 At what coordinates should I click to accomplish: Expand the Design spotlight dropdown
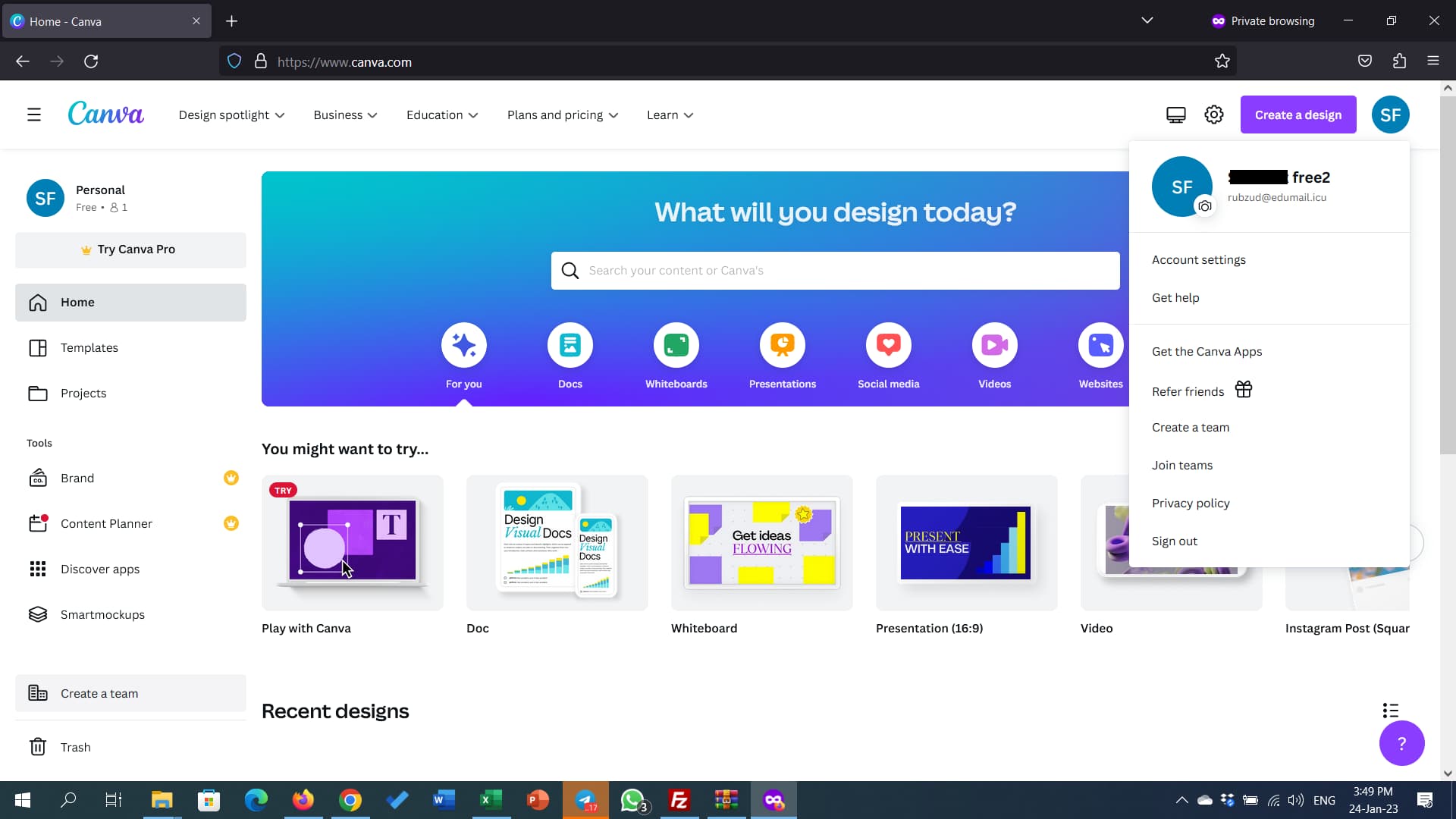pyautogui.click(x=231, y=115)
